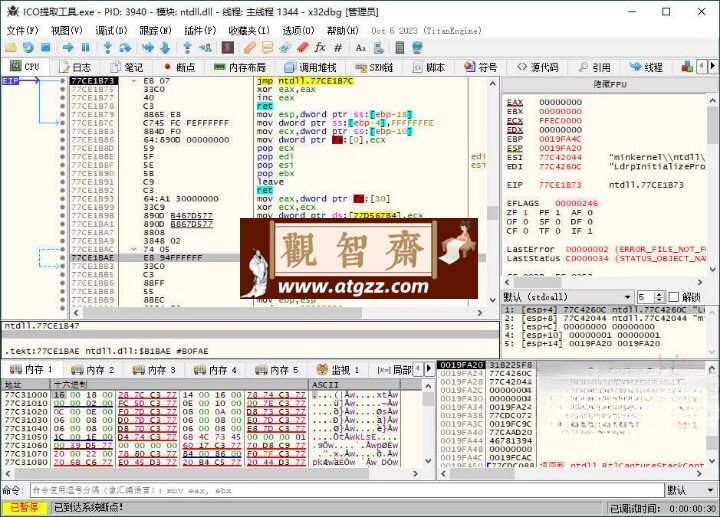Start trace into from the toolbar

pyautogui.click(x=147, y=47)
